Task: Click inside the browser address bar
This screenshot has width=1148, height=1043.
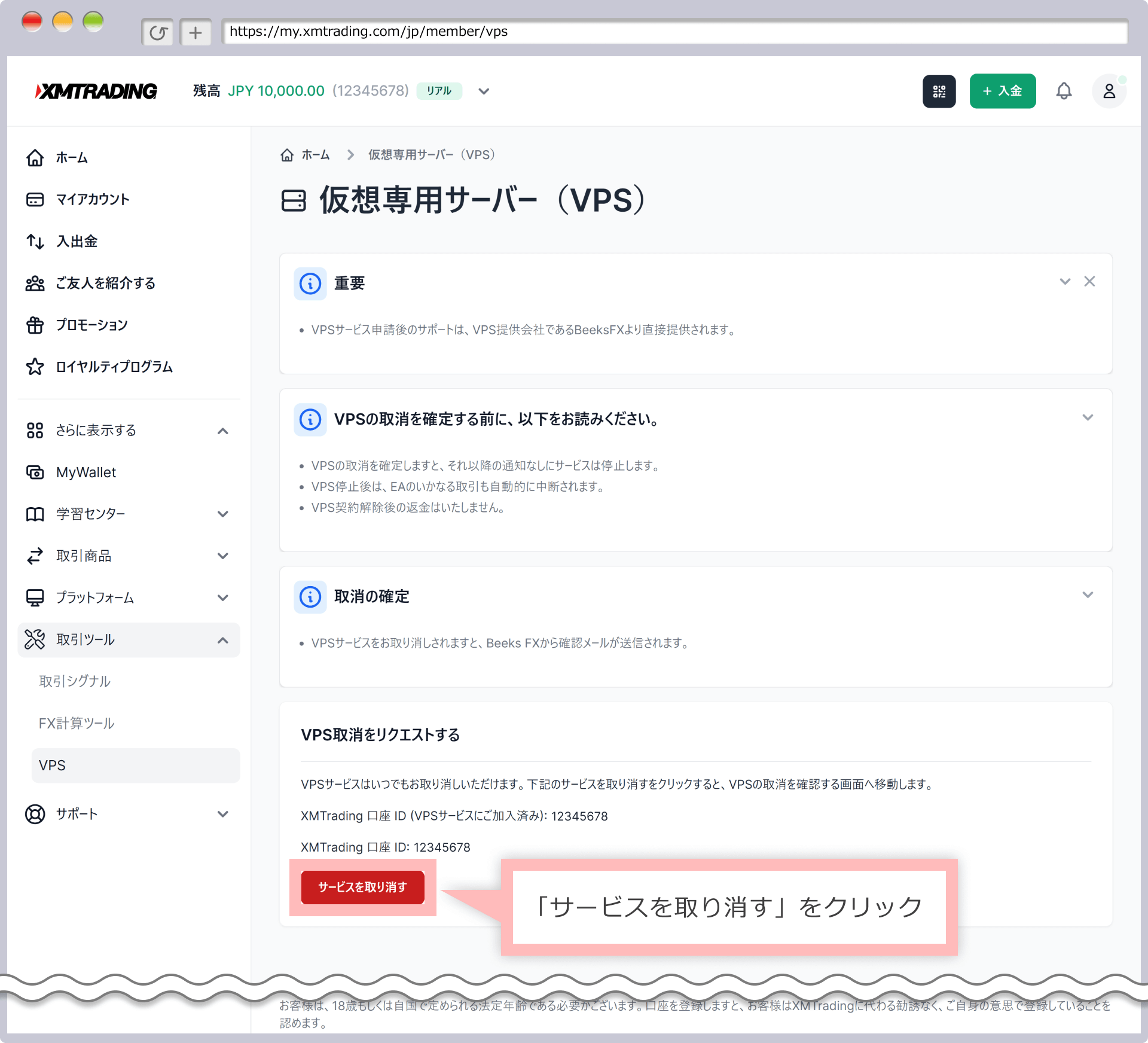Action: click(538, 32)
